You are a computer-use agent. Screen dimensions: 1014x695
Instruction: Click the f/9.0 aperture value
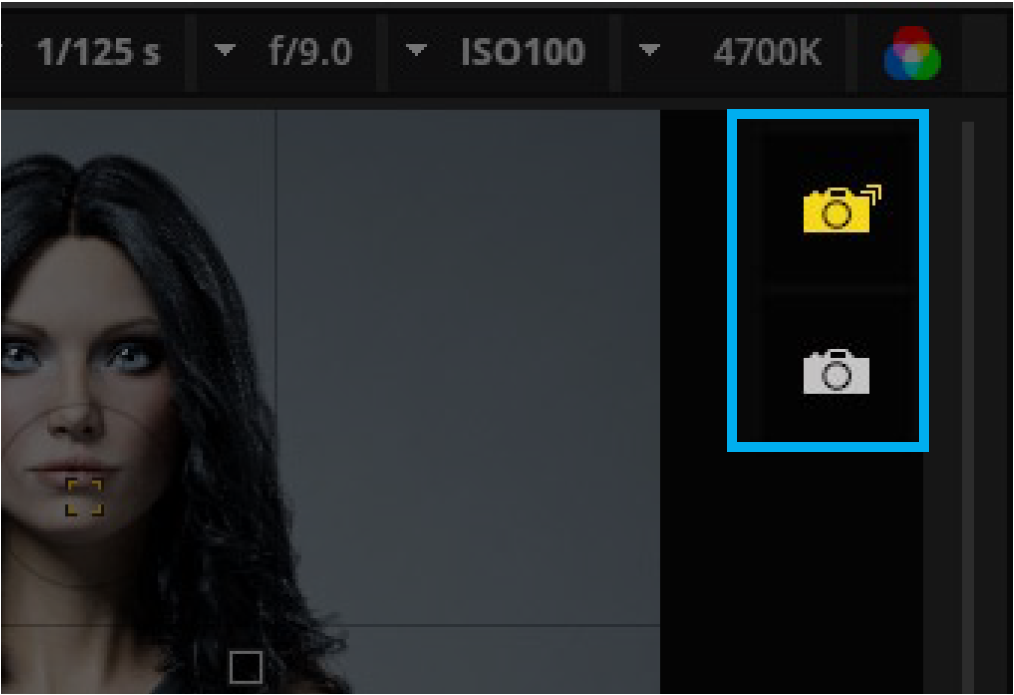pos(310,52)
